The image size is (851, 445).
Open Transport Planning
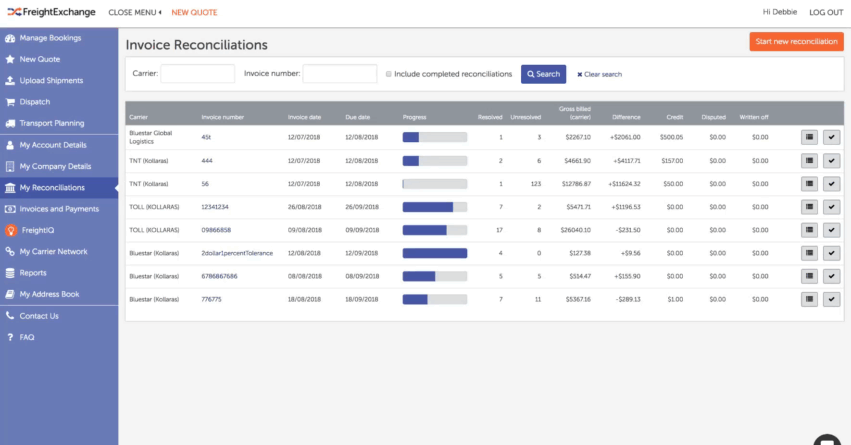pos(59,123)
